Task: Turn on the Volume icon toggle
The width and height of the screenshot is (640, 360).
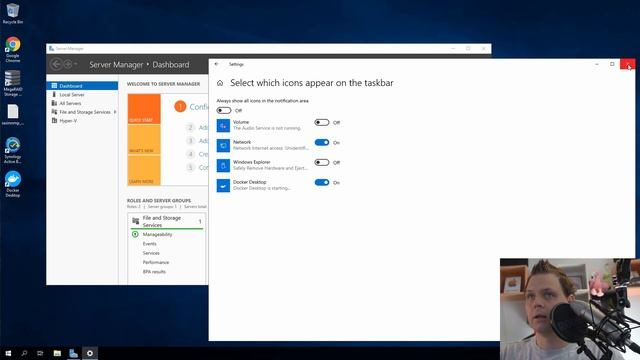Action: click(322, 122)
